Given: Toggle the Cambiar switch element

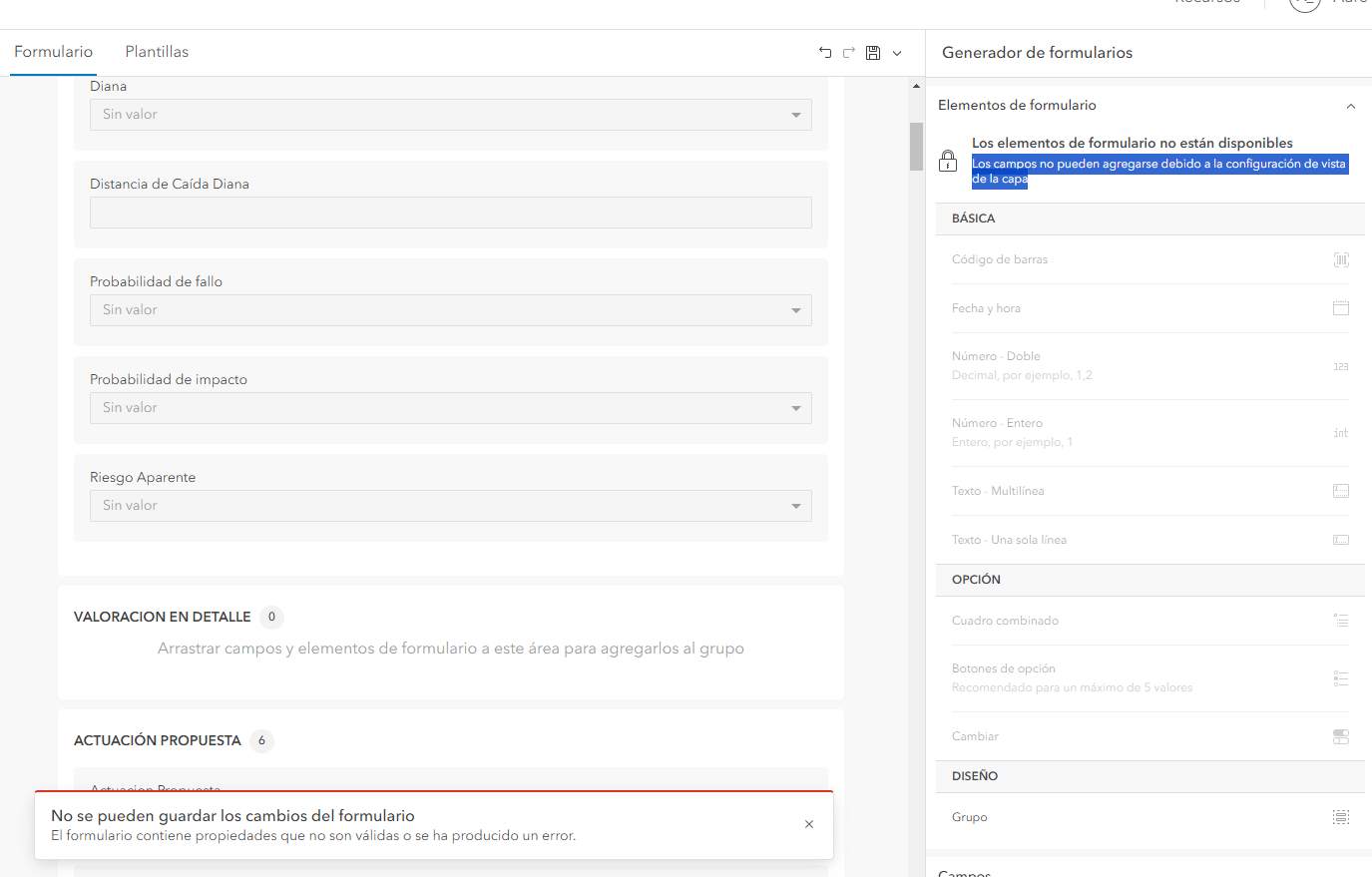Looking at the screenshot, I should [1341, 736].
